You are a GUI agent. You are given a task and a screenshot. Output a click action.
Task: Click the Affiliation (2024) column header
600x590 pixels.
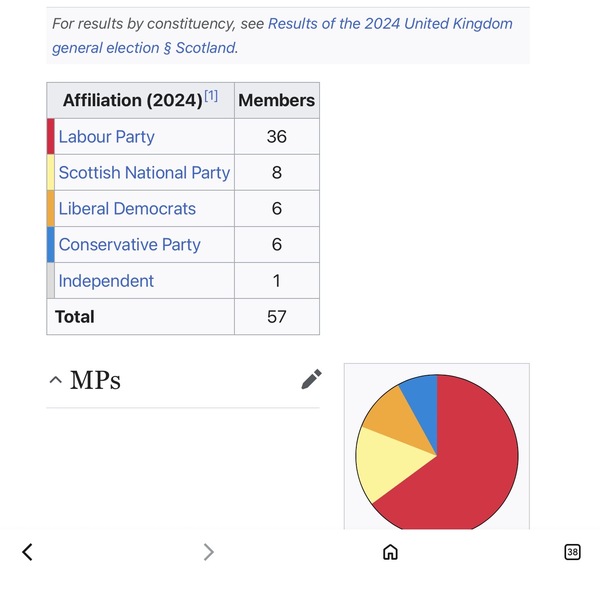tap(140, 100)
